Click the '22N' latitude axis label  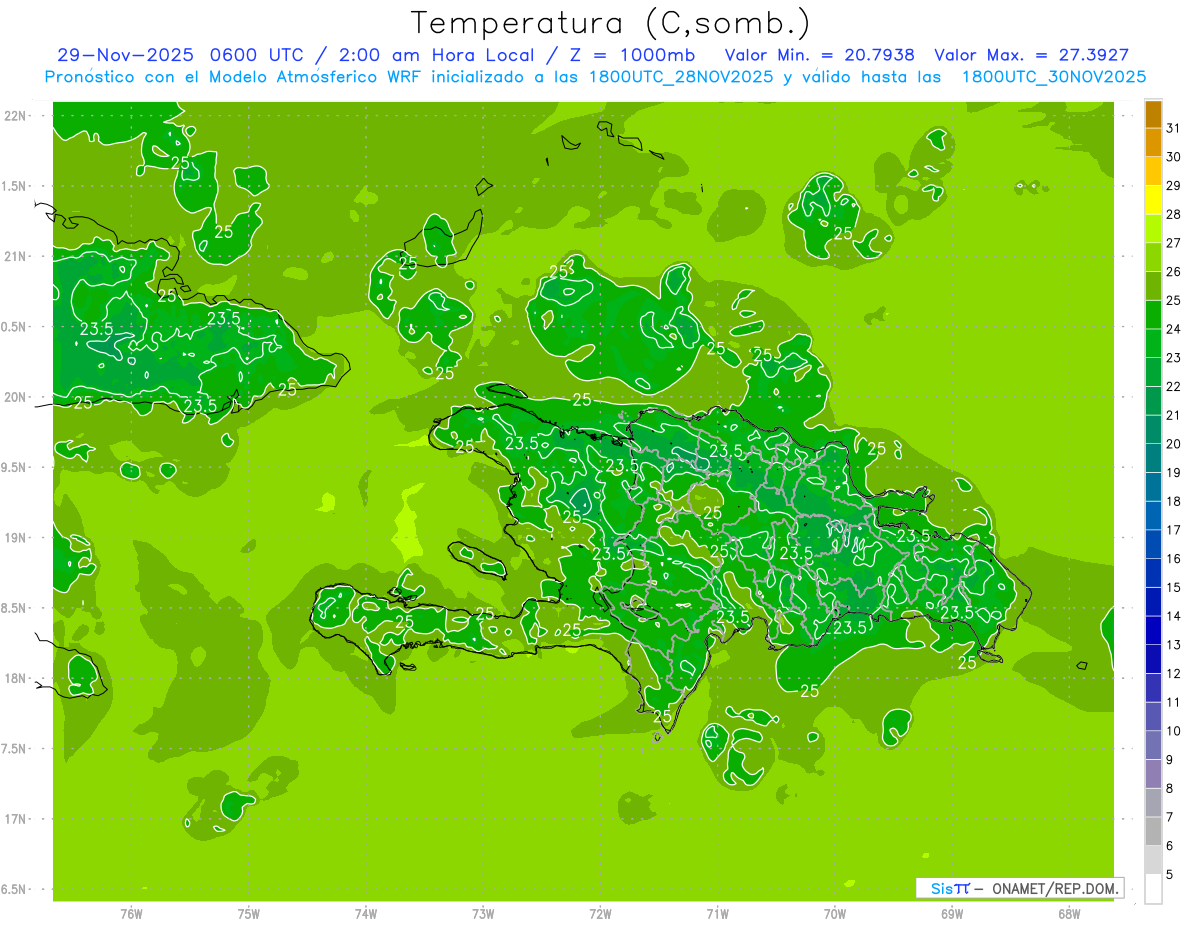[x=14, y=116]
